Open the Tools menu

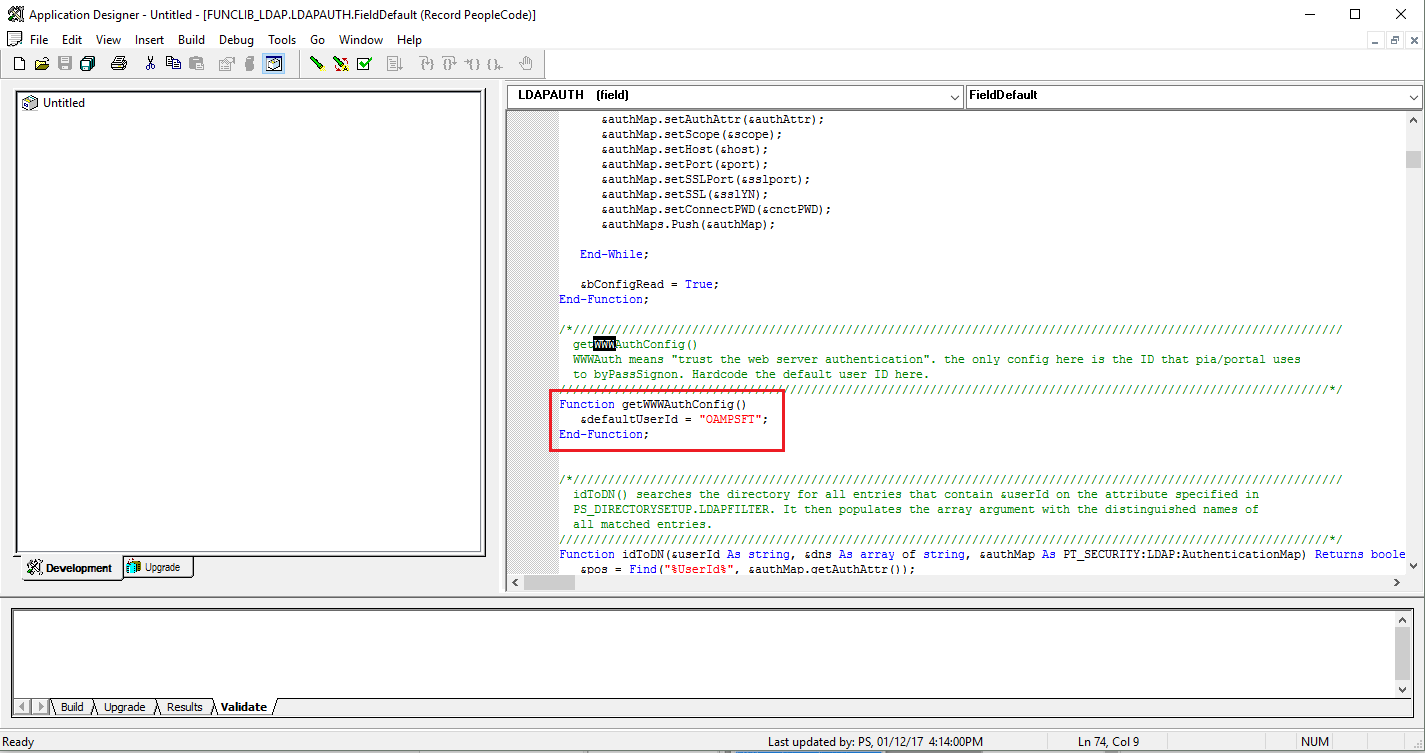(x=282, y=40)
